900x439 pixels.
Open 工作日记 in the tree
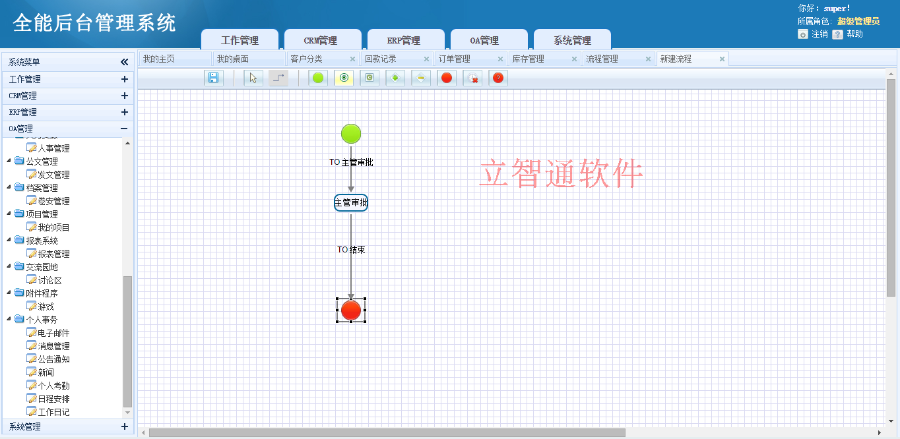(x=54, y=412)
